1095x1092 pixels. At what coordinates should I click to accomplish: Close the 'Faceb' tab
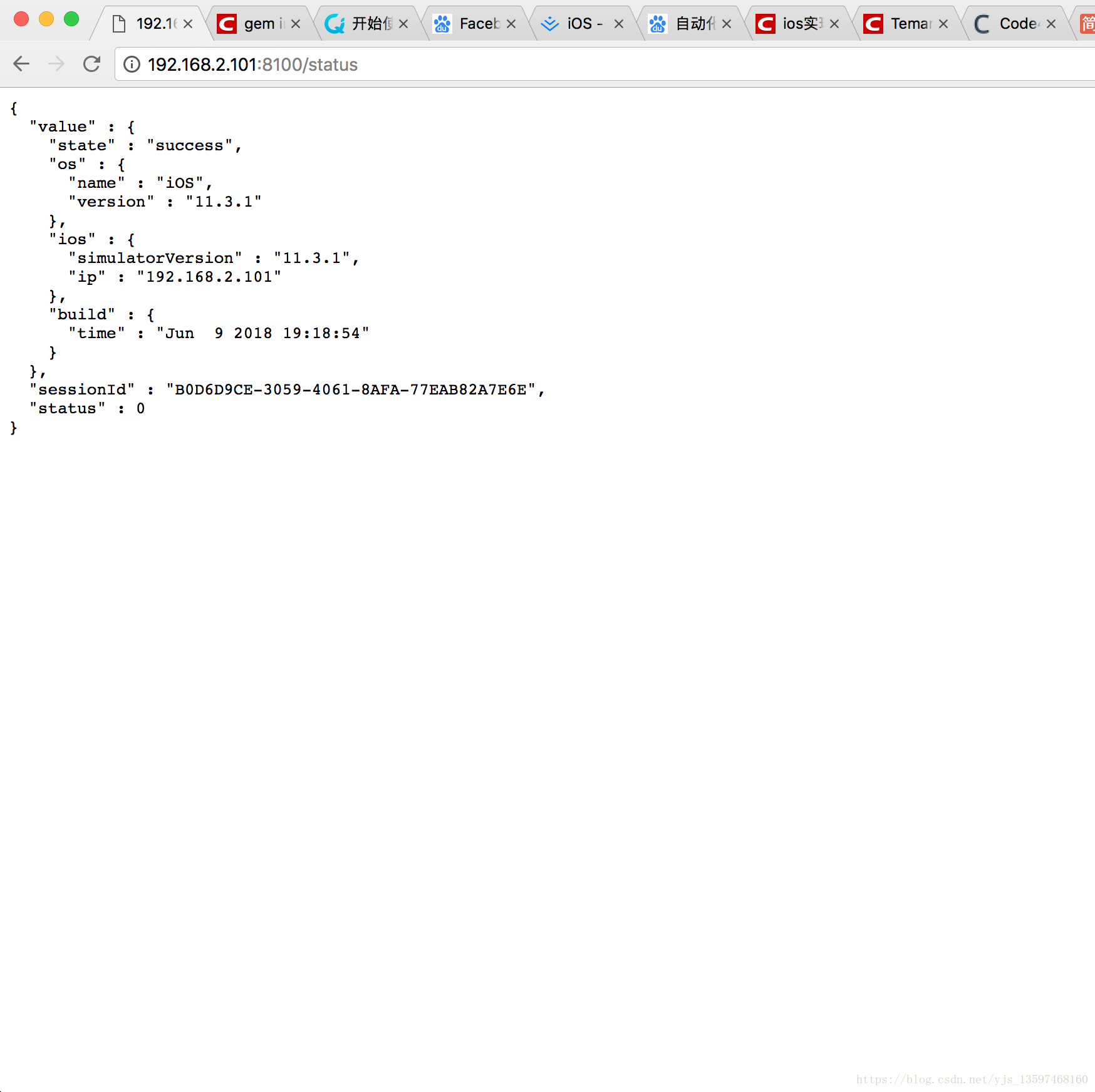coord(511,24)
